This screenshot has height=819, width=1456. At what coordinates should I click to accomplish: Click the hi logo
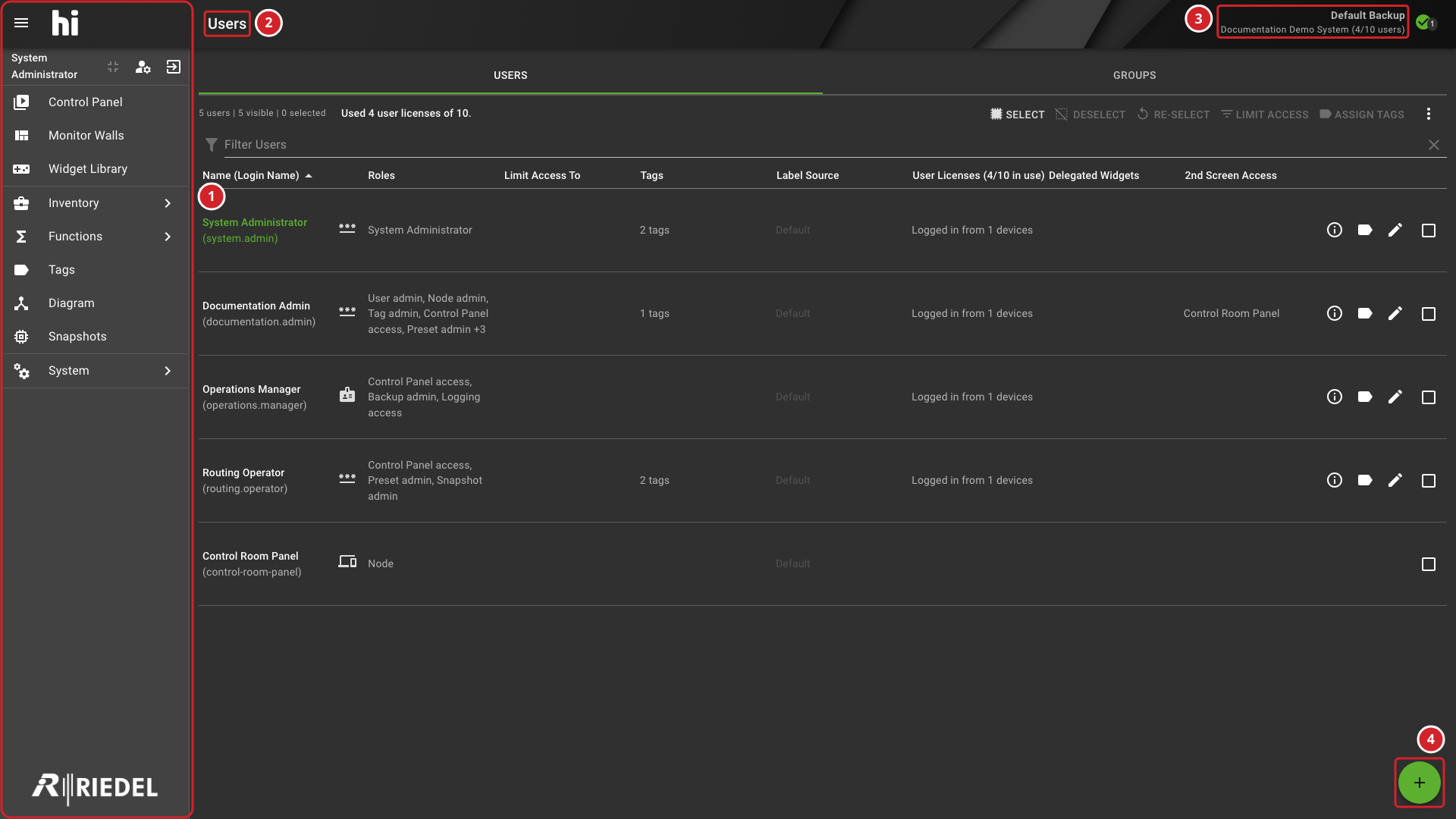point(64,23)
